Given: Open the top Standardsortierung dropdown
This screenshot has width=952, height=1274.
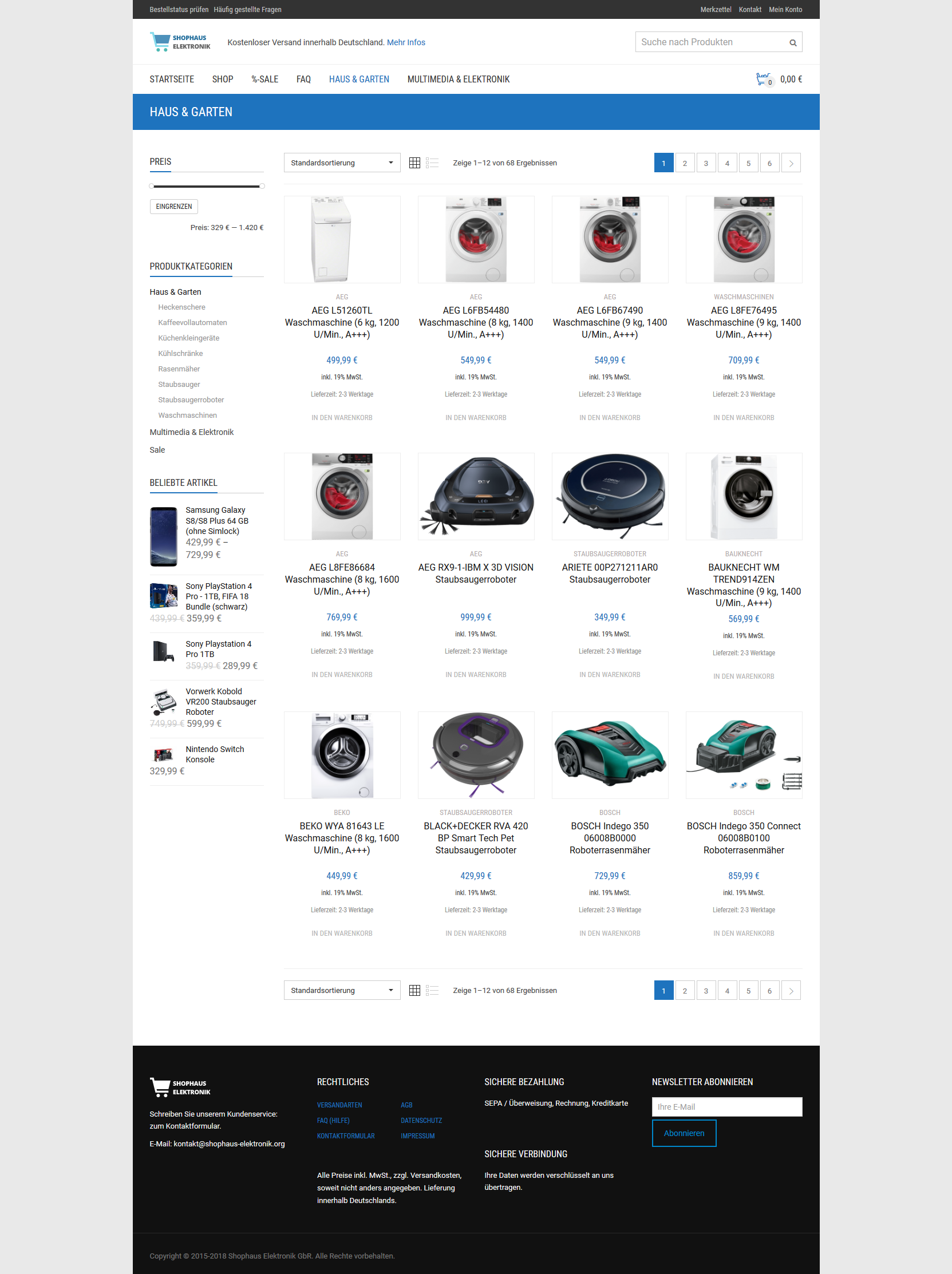Looking at the screenshot, I should click(x=342, y=163).
